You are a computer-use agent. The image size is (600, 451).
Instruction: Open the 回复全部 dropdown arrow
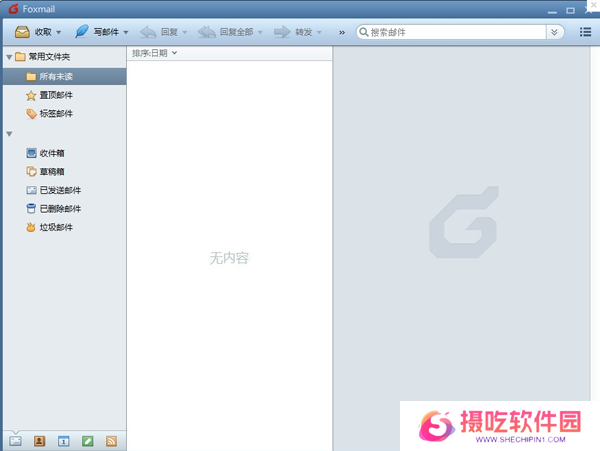[x=260, y=33]
